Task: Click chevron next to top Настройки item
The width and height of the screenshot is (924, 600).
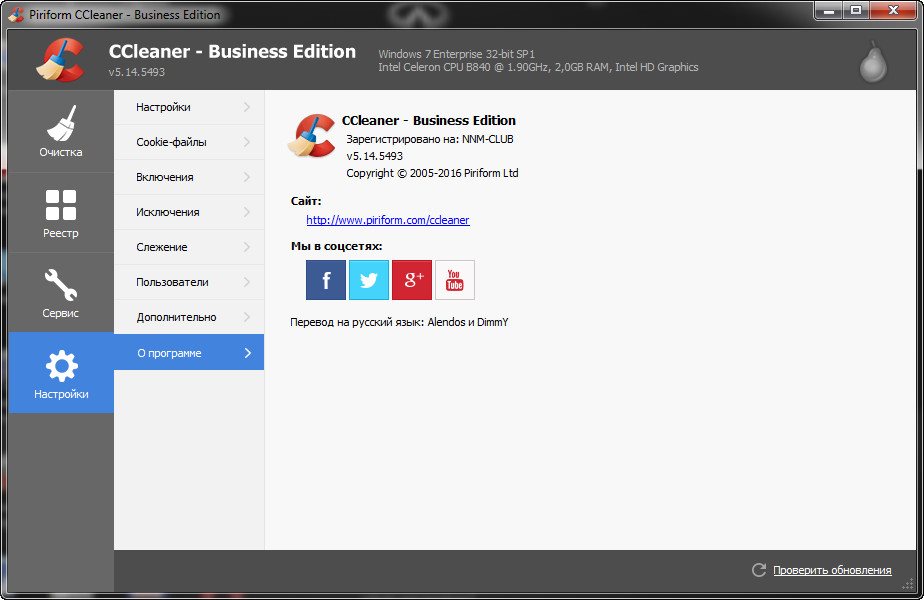Action: coord(247,107)
